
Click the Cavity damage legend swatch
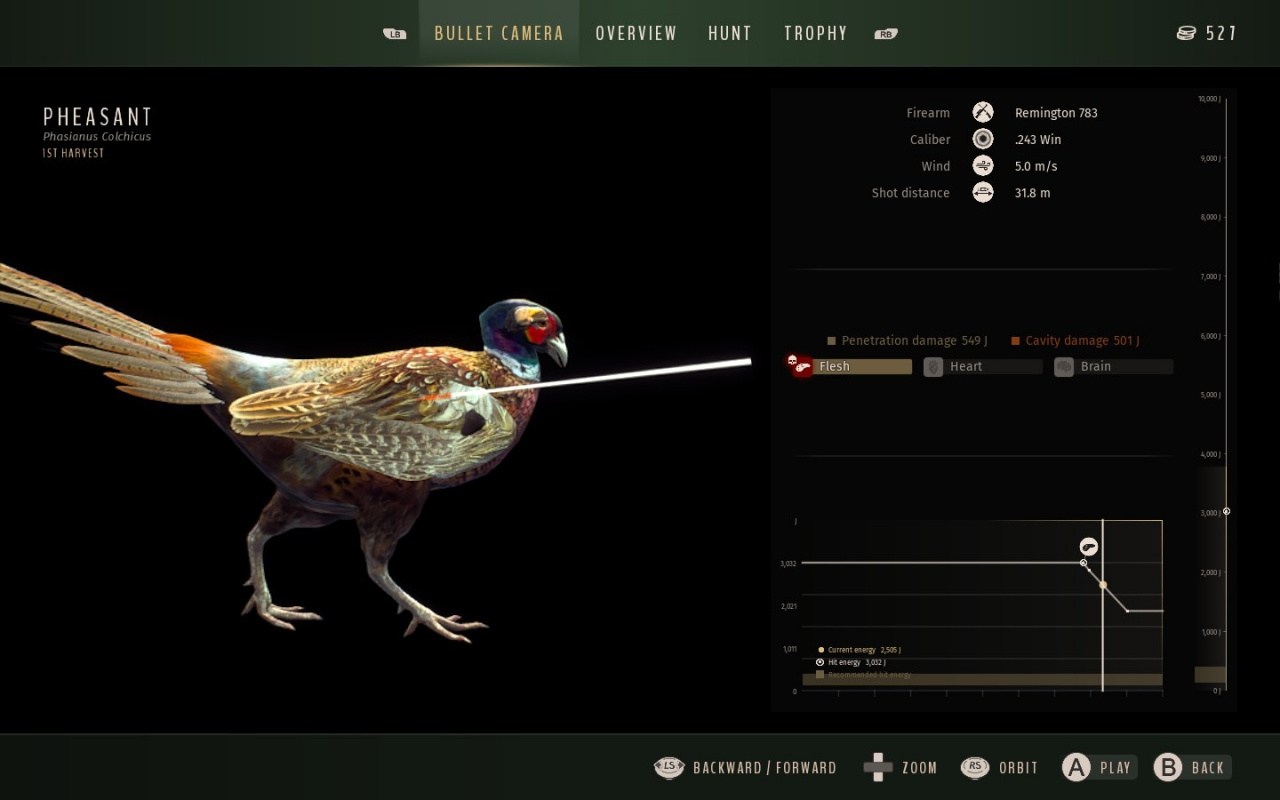tap(1016, 341)
